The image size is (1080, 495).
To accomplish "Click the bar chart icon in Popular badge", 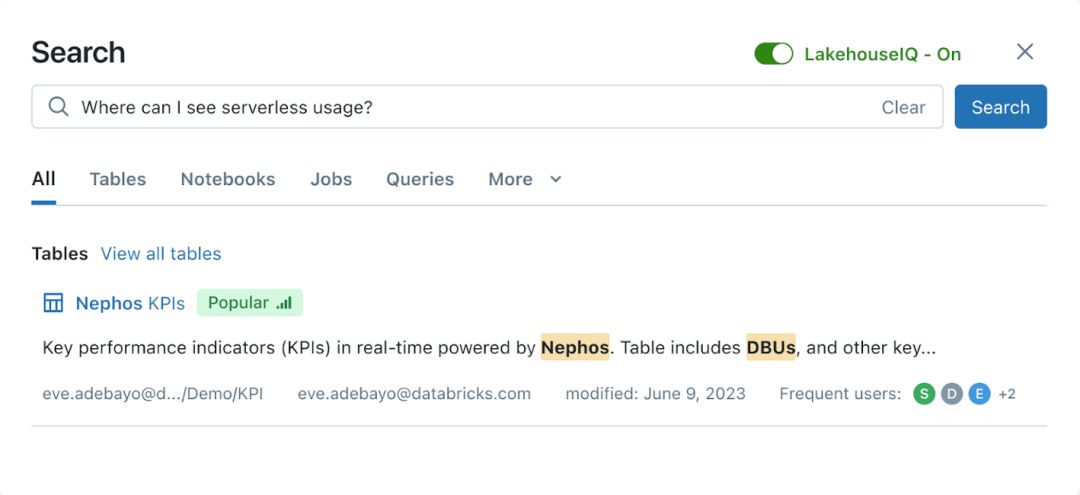I will 284,303.
